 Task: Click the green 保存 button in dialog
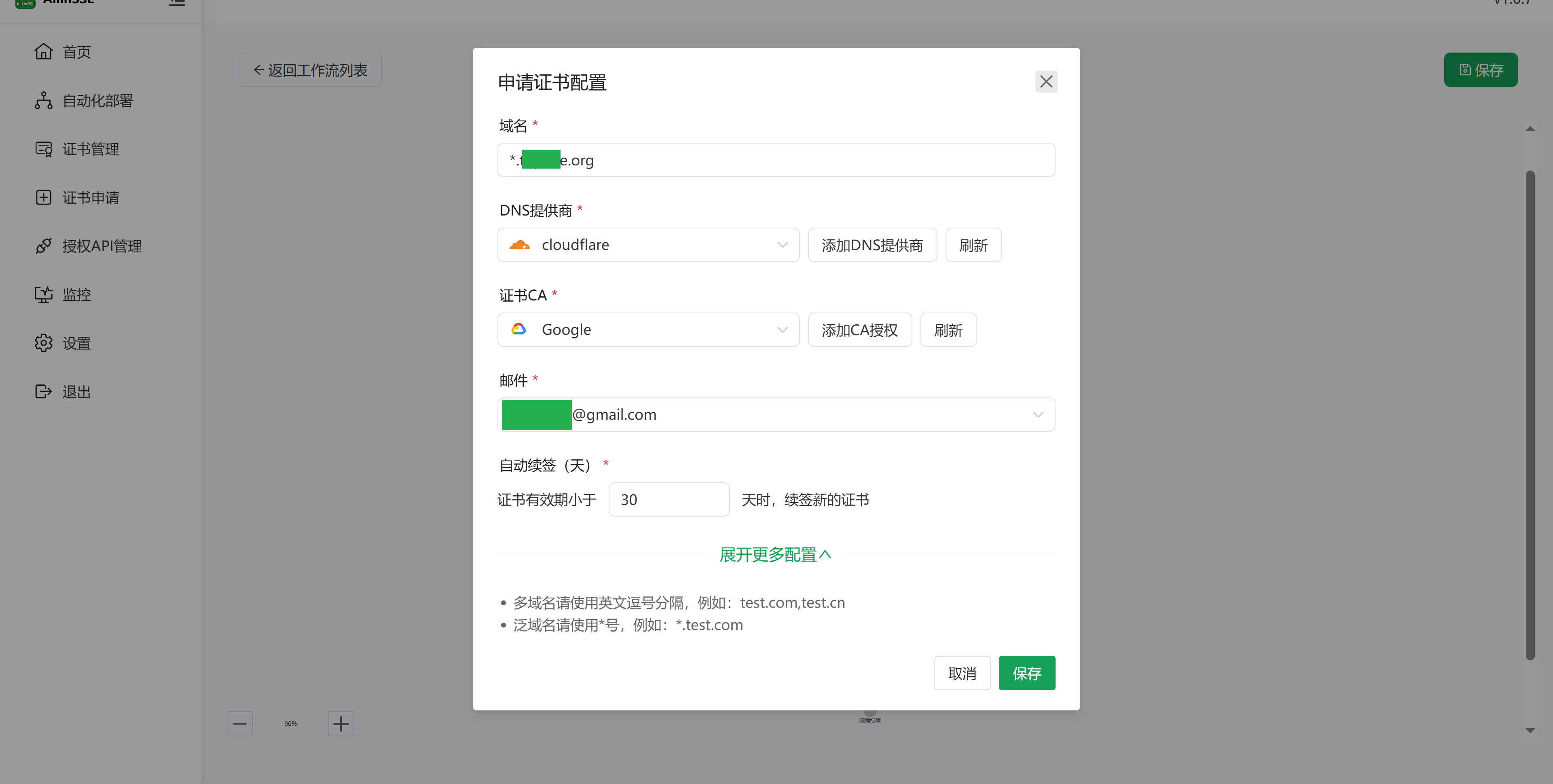(1027, 673)
